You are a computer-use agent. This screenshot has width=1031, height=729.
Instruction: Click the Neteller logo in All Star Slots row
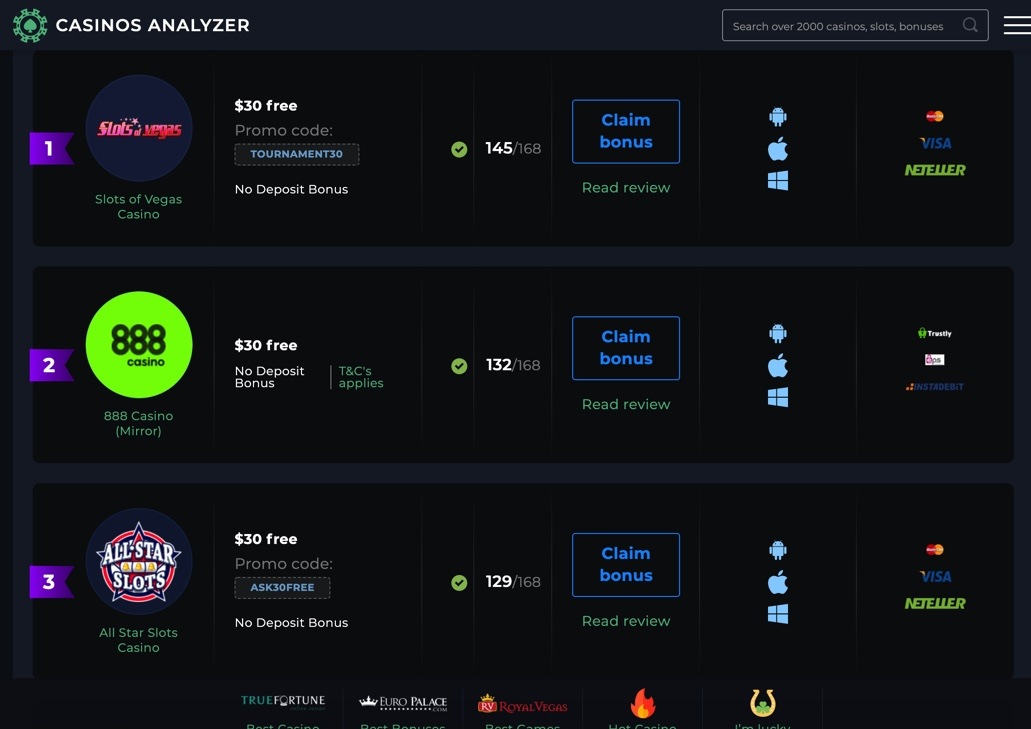click(935, 603)
